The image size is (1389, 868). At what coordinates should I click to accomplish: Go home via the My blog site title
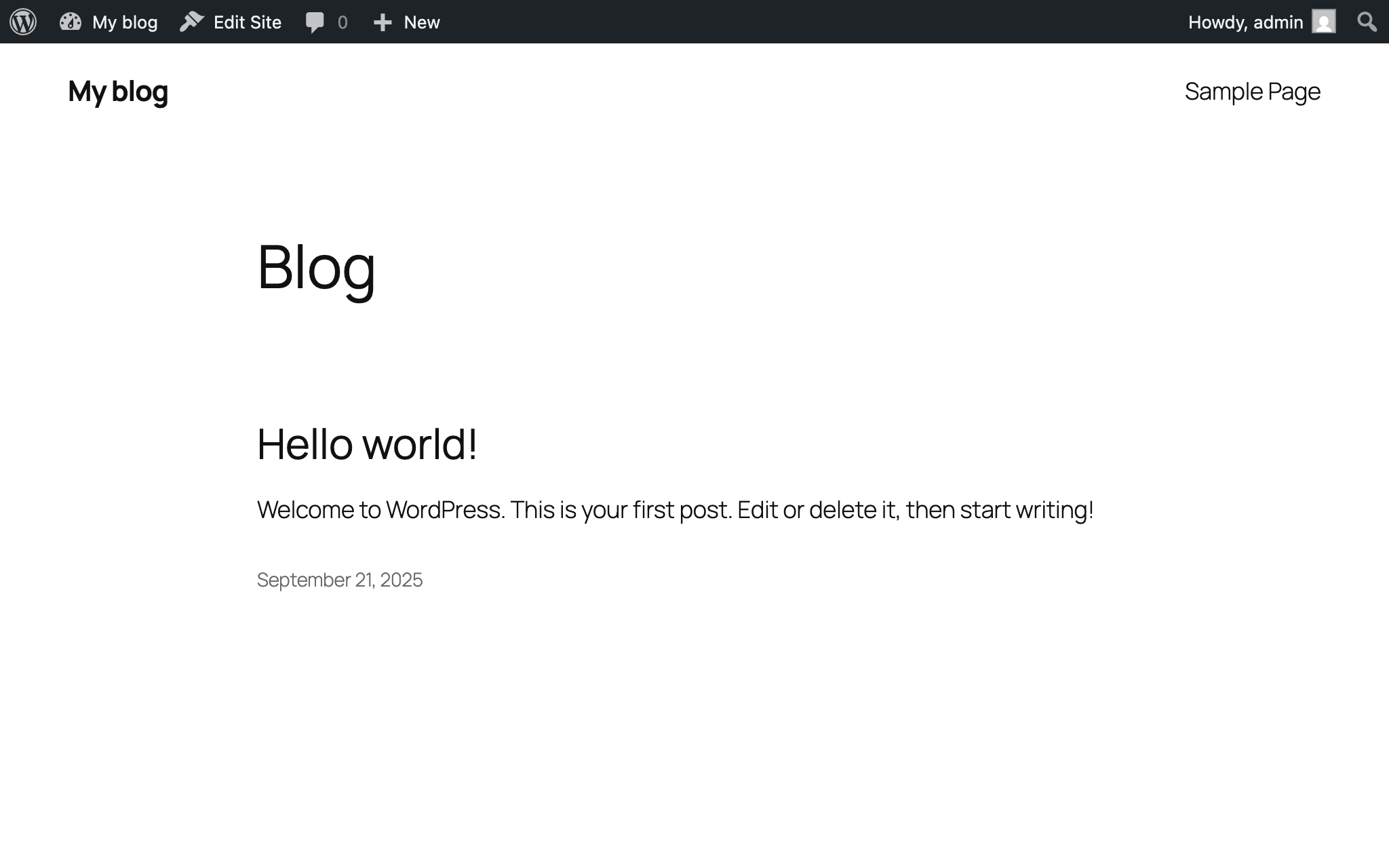117,91
